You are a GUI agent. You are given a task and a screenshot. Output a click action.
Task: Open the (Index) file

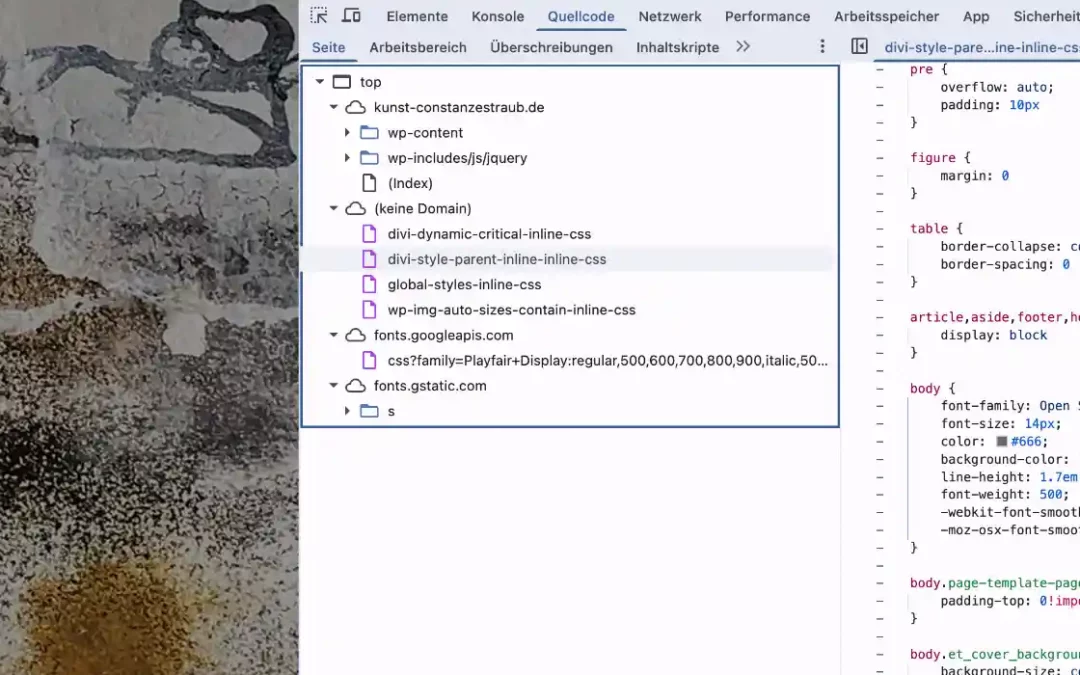point(410,183)
